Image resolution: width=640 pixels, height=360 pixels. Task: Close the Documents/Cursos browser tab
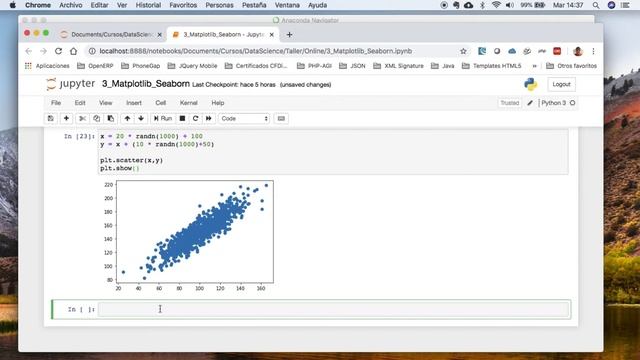(160, 35)
